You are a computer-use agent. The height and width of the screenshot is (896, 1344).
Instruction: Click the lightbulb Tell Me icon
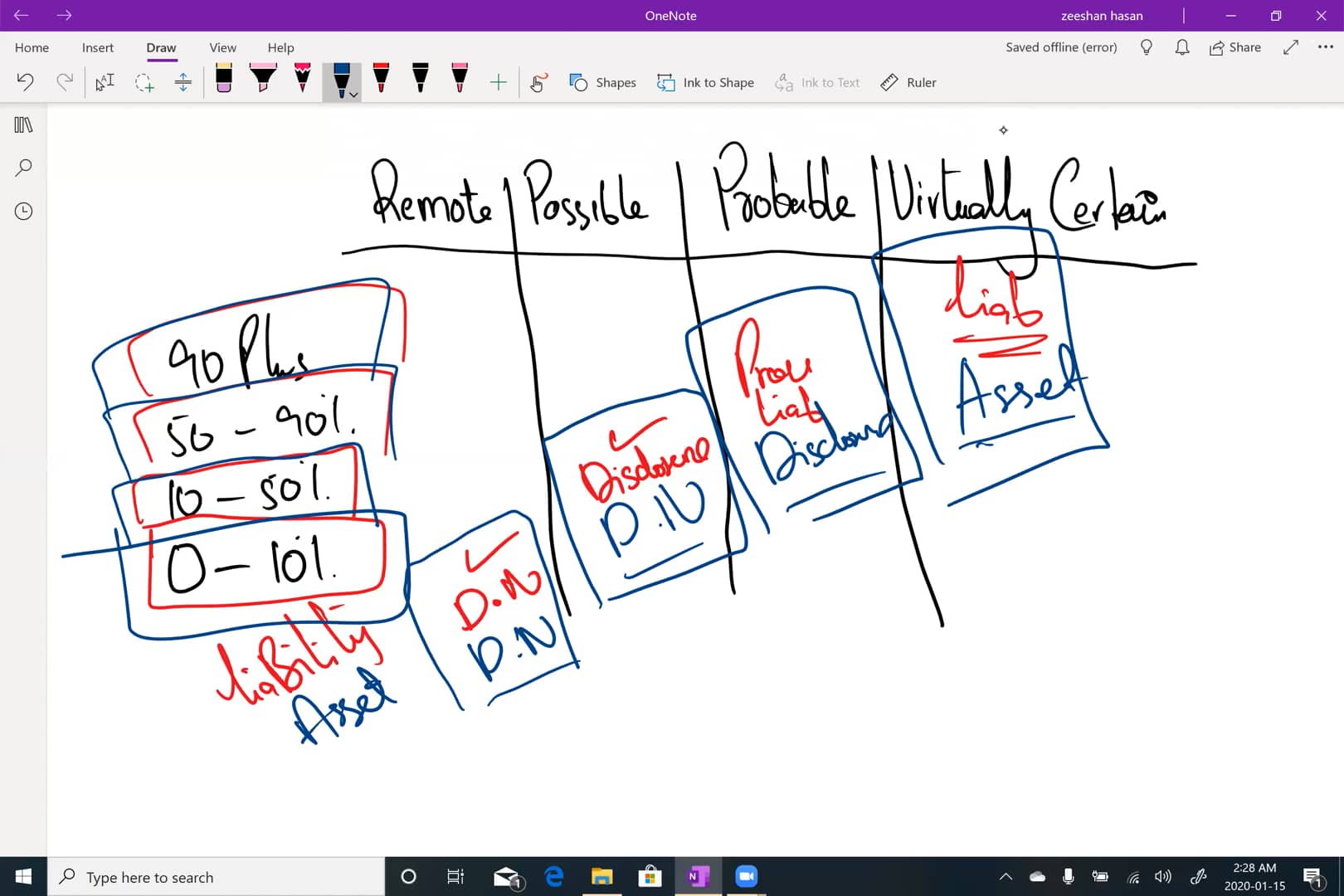[x=1147, y=47]
